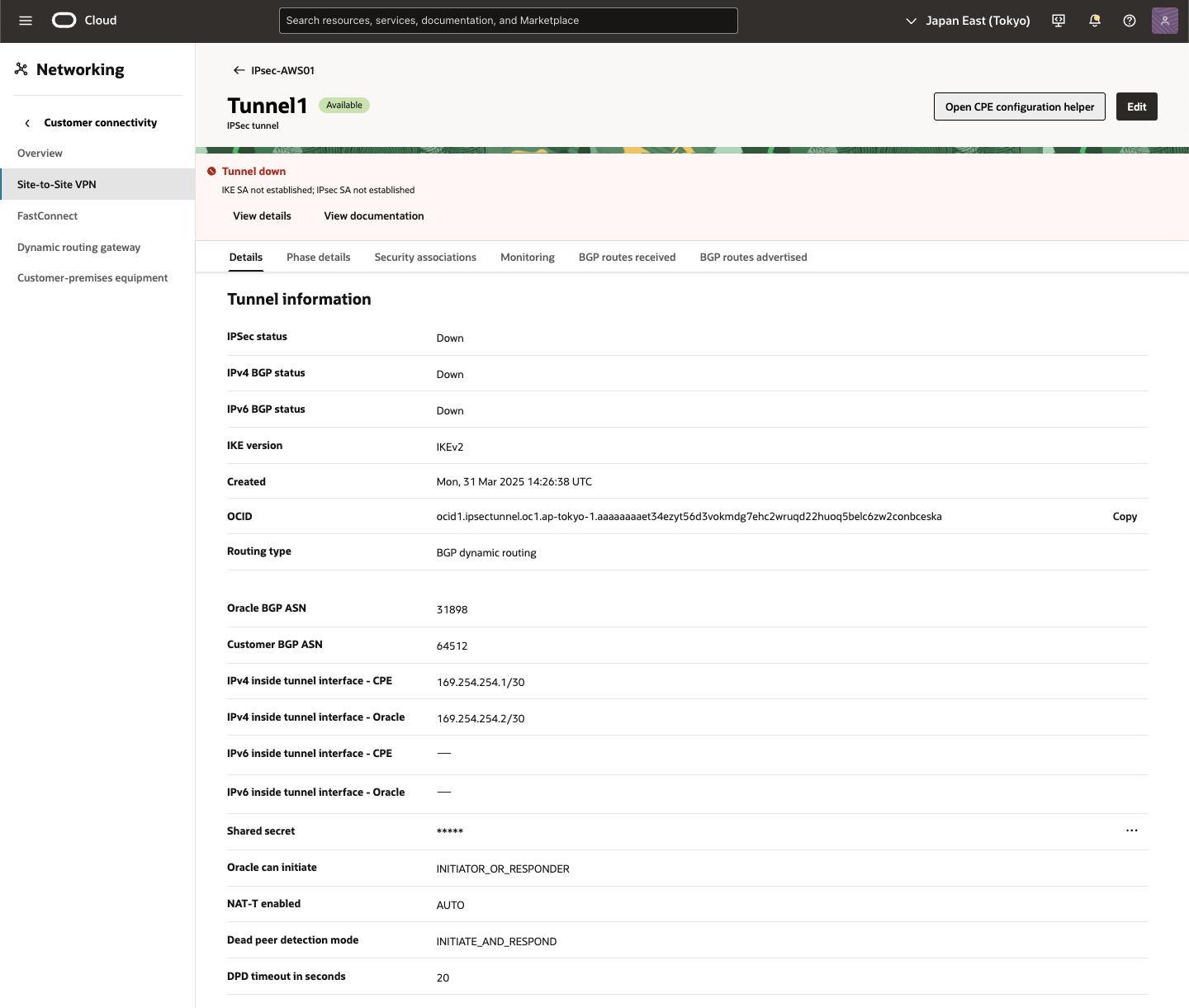Select the Security associations tab
The width and height of the screenshot is (1189, 1008).
pyautogui.click(x=425, y=257)
